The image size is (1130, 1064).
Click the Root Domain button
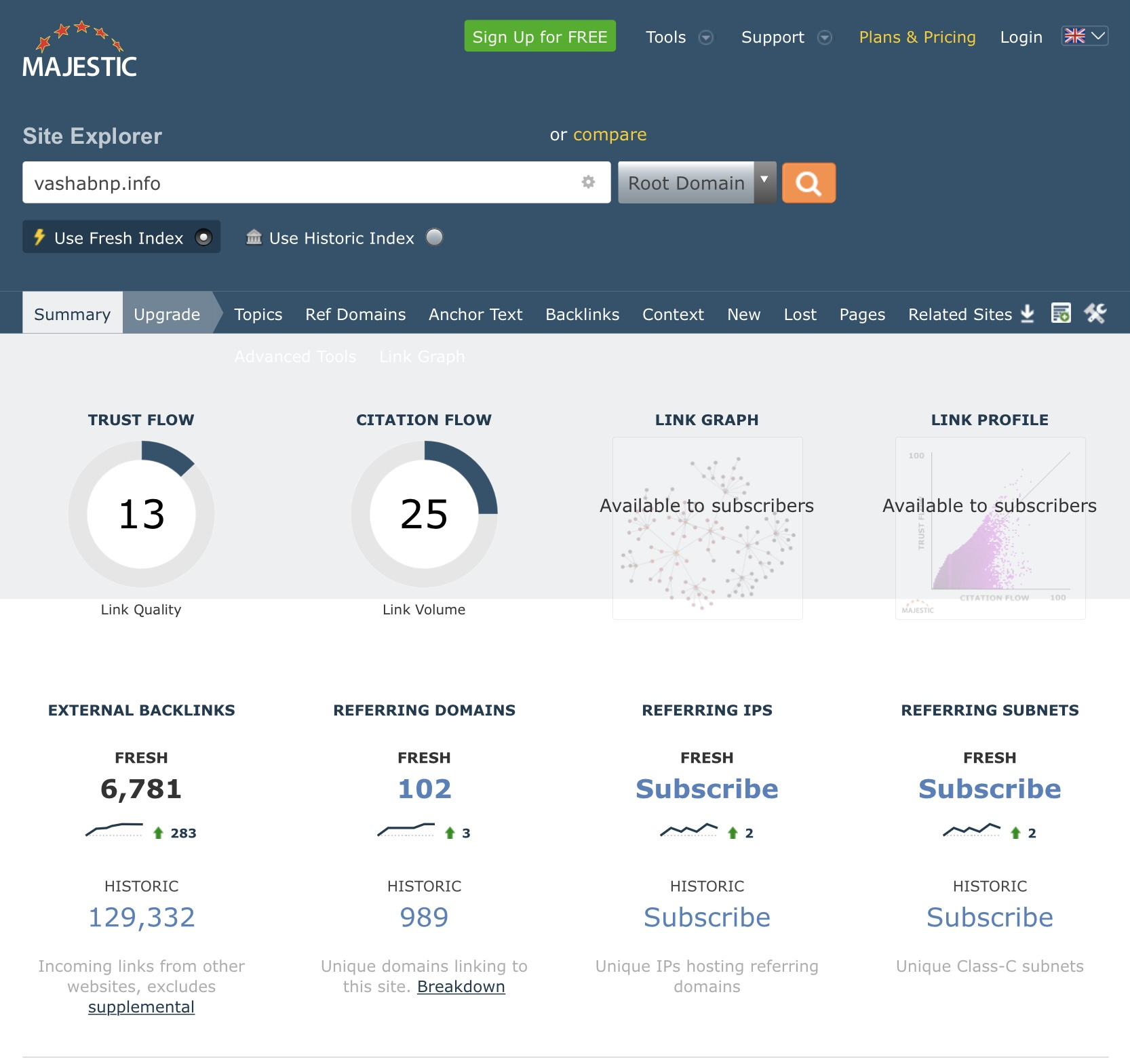click(686, 182)
